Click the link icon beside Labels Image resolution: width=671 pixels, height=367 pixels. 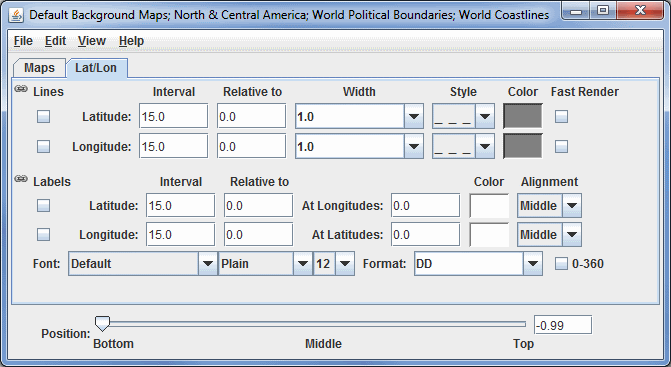21,178
